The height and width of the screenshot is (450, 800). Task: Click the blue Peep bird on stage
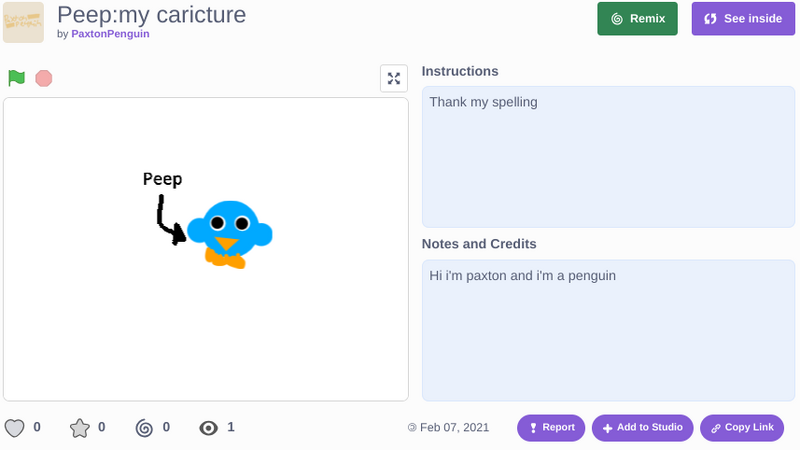pyautogui.click(x=230, y=234)
